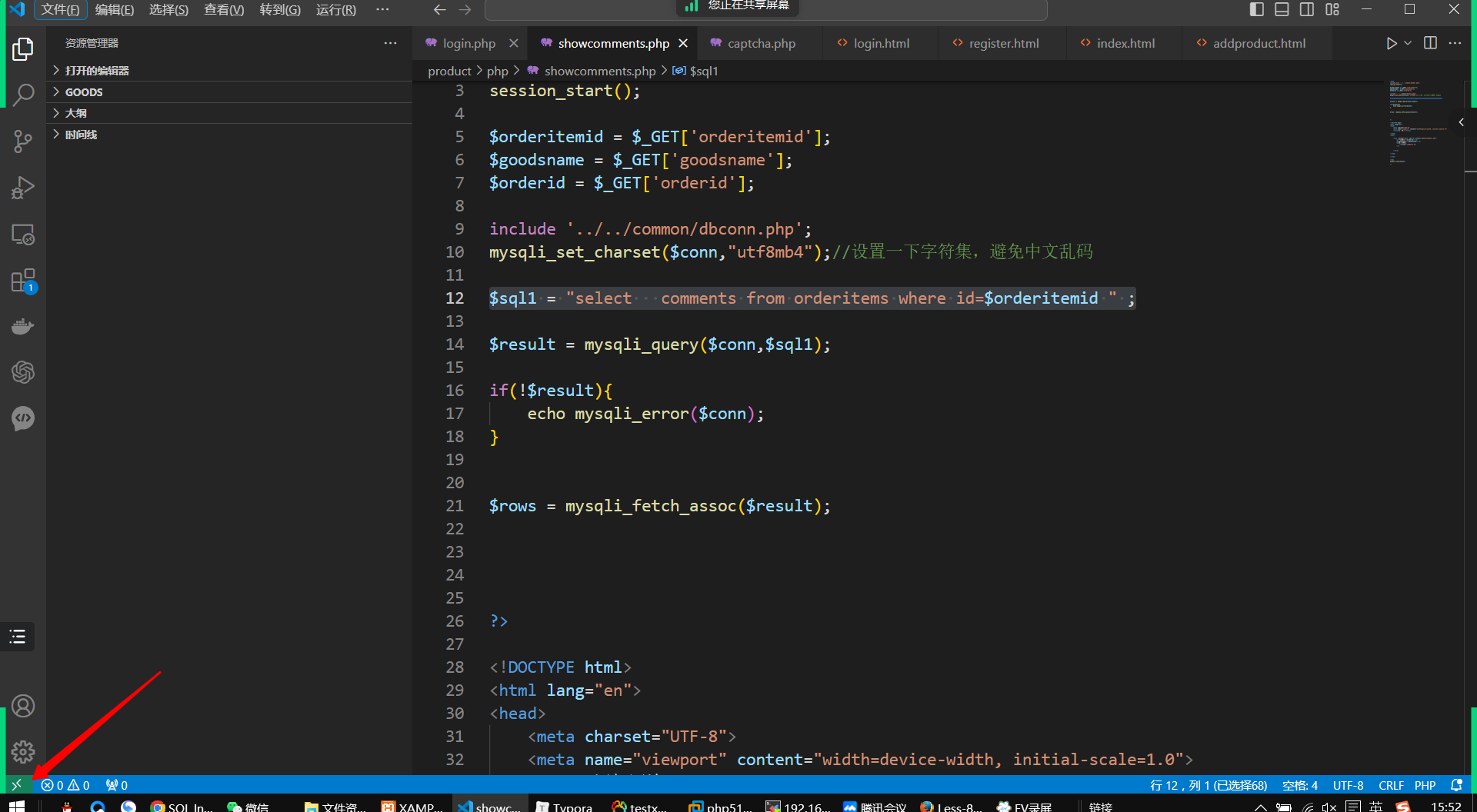1477x812 pixels.
Task: Expand the open editors section
Action: (x=229, y=70)
